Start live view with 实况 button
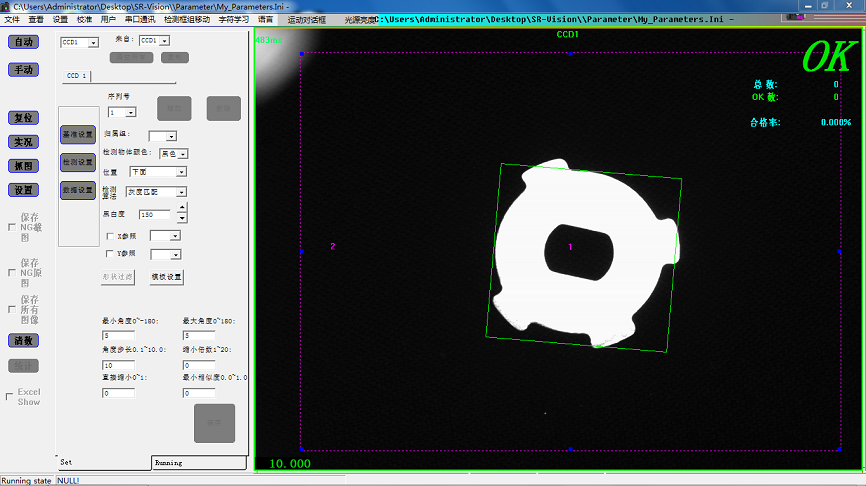The image size is (866, 486). pyautogui.click(x=22, y=142)
